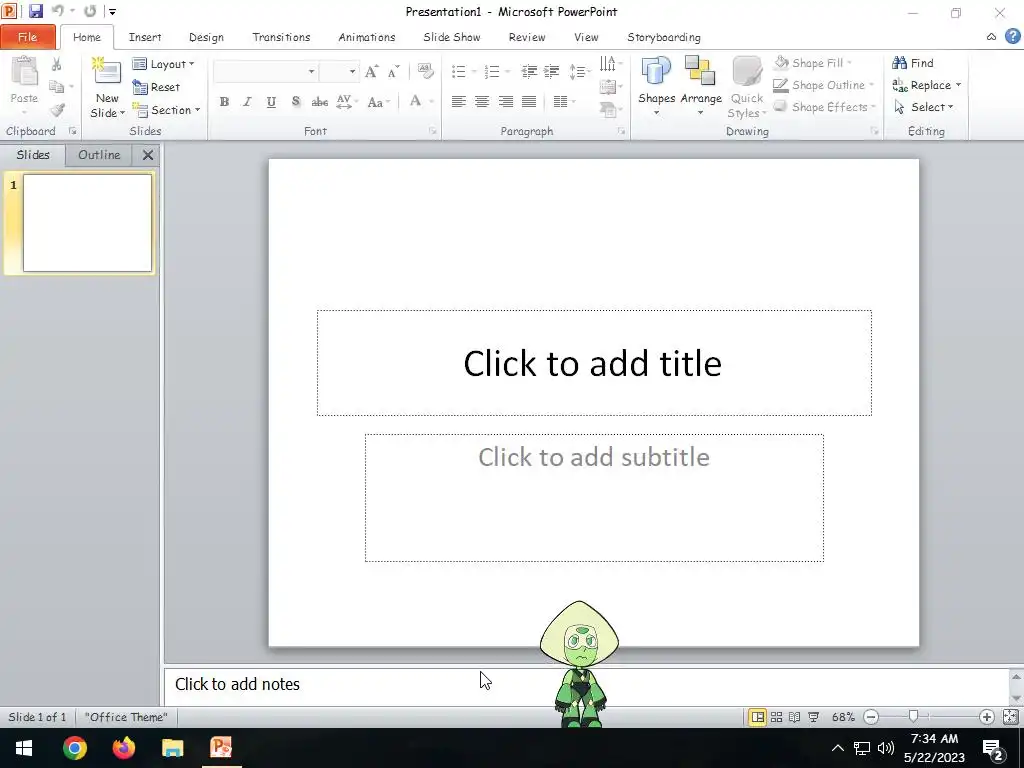Click the Font Color icon
1024x768 pixels.
[x=415, y=101]
